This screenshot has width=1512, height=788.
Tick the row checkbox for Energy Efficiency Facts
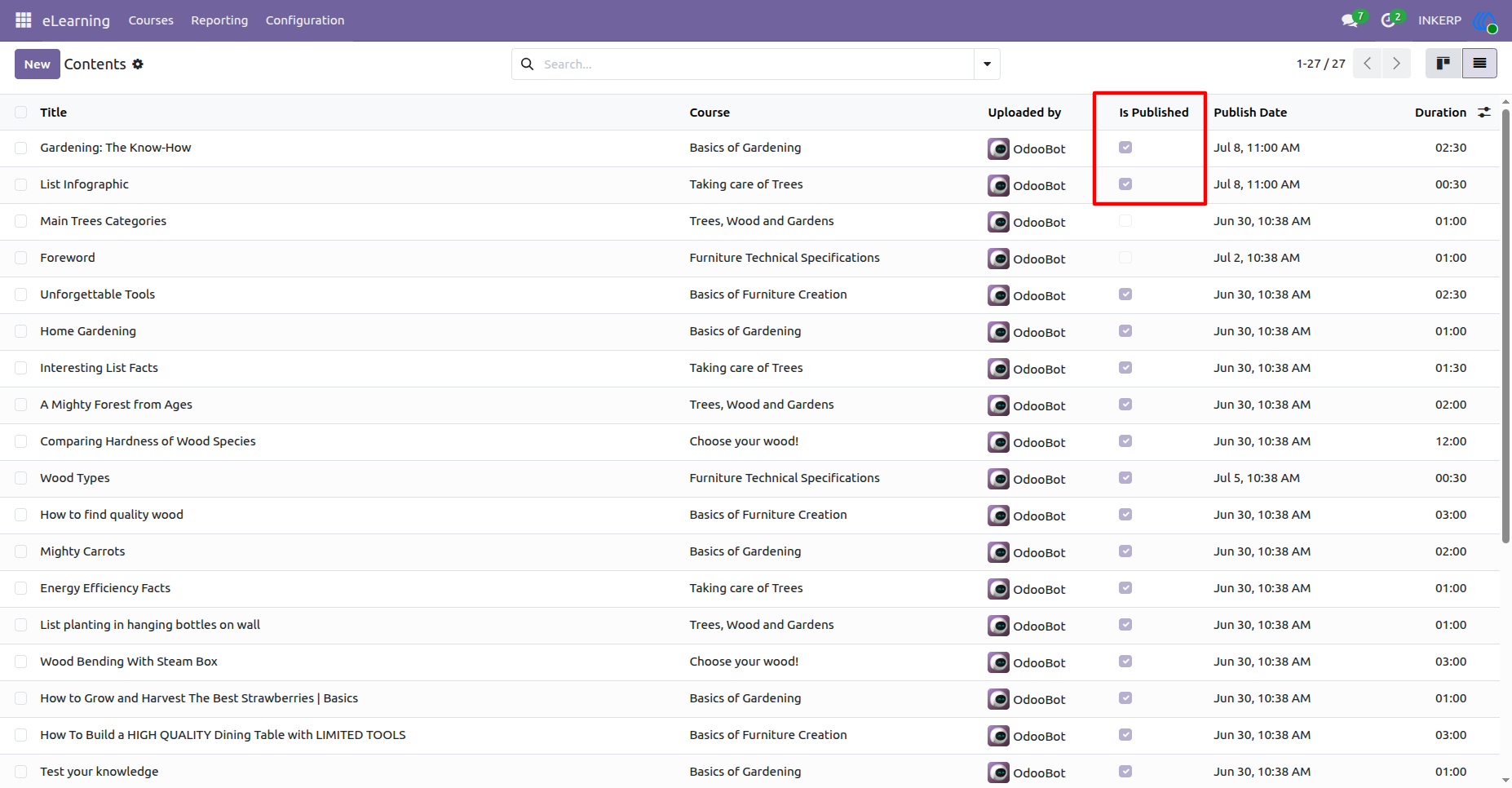pos(21,588)
